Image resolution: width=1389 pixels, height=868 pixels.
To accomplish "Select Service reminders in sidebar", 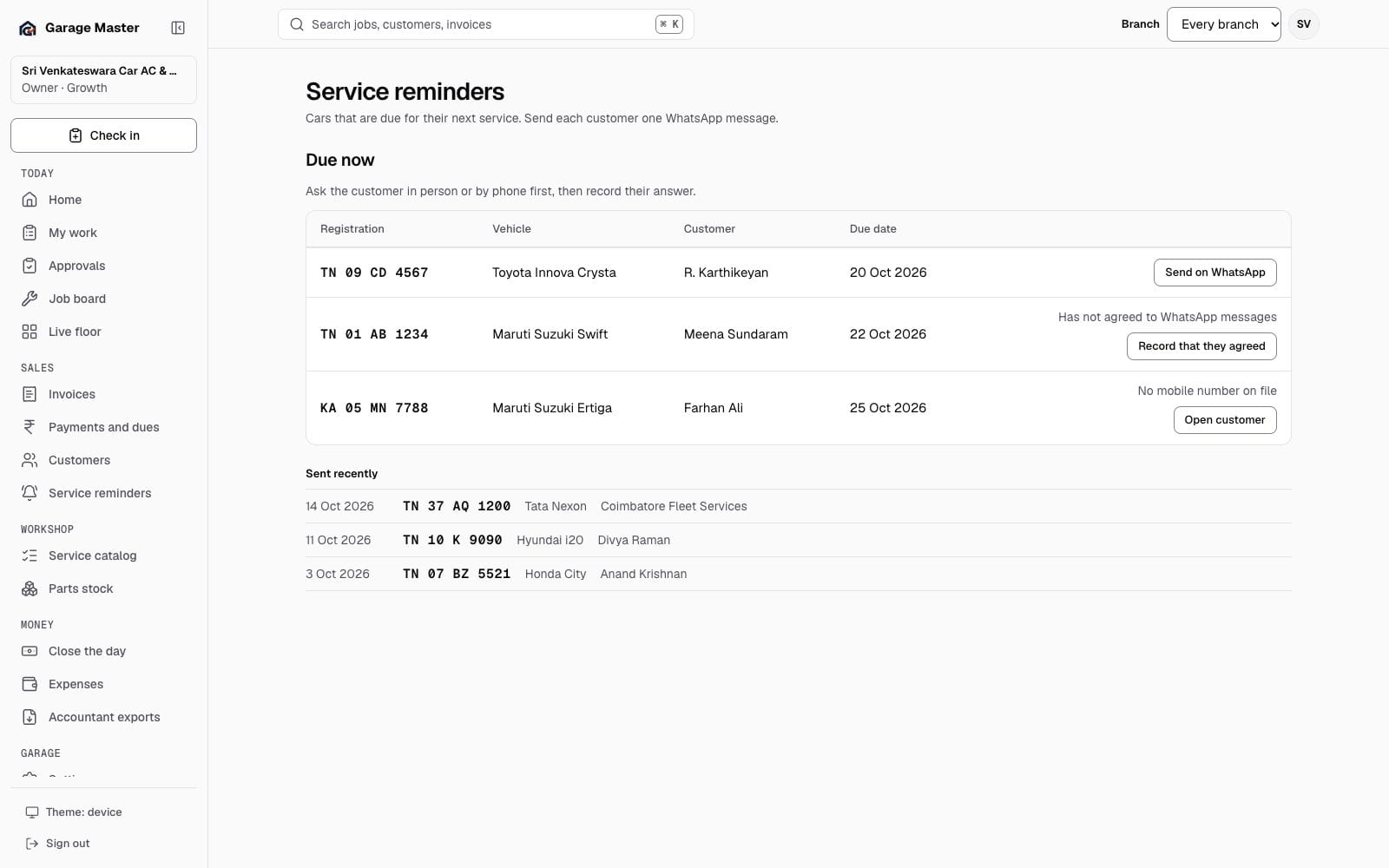I will tap(103, 493).
